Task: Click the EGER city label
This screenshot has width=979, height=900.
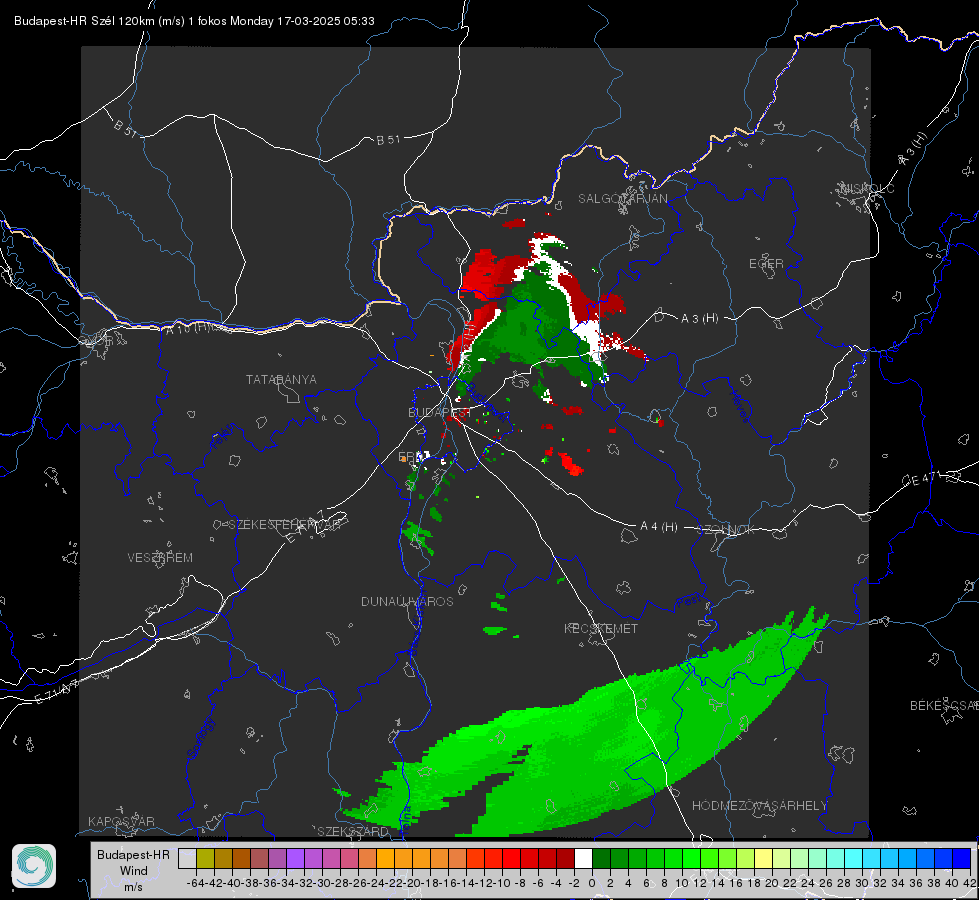Action: coord(766,264)
